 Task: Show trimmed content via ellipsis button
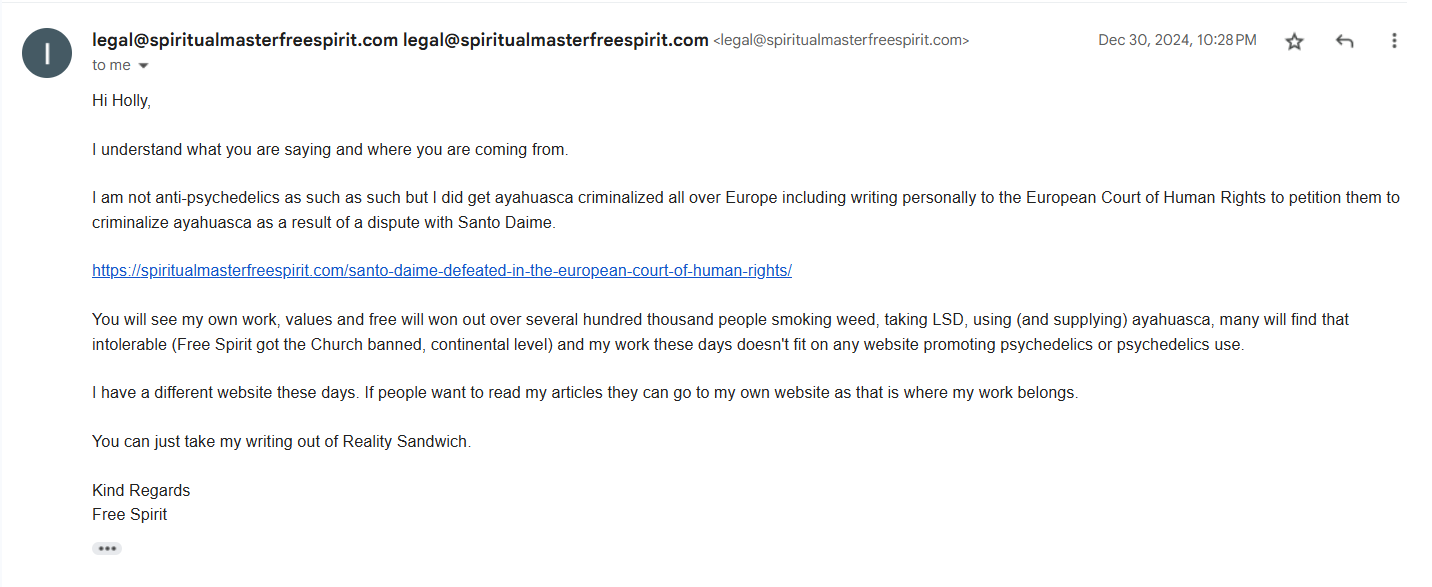pyautogui.click(x=107, y=548)
